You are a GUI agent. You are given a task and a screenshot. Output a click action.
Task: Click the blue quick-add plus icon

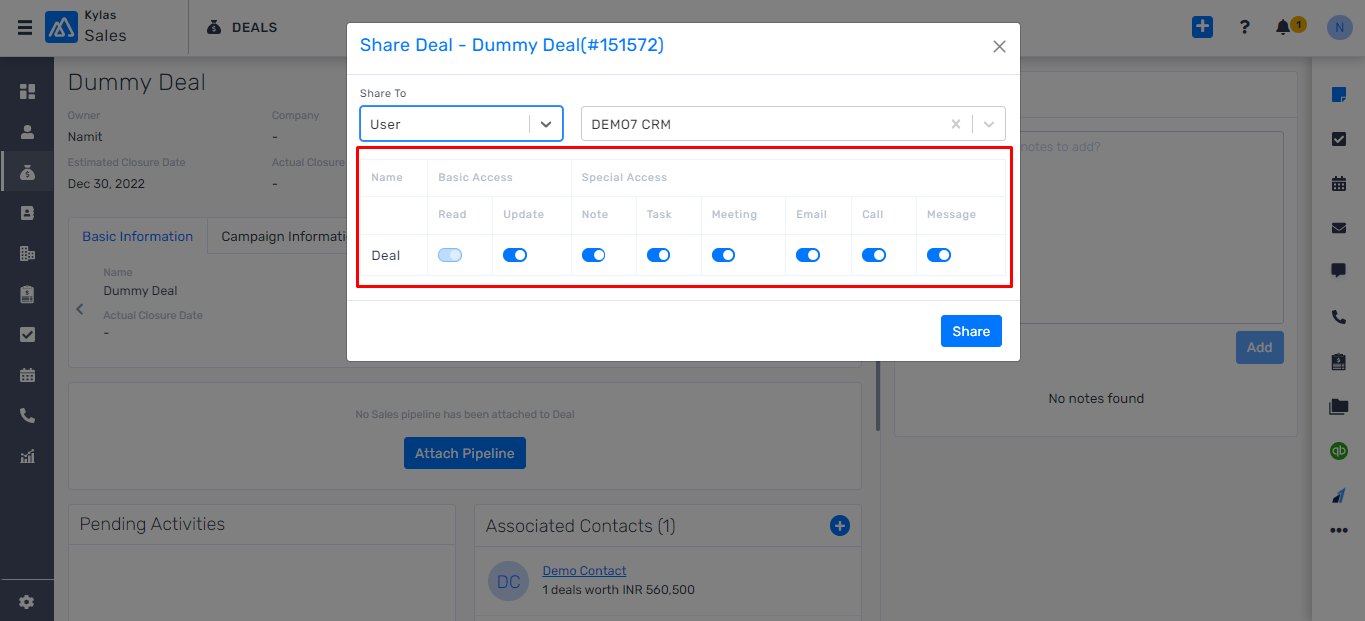point(1202,27)
